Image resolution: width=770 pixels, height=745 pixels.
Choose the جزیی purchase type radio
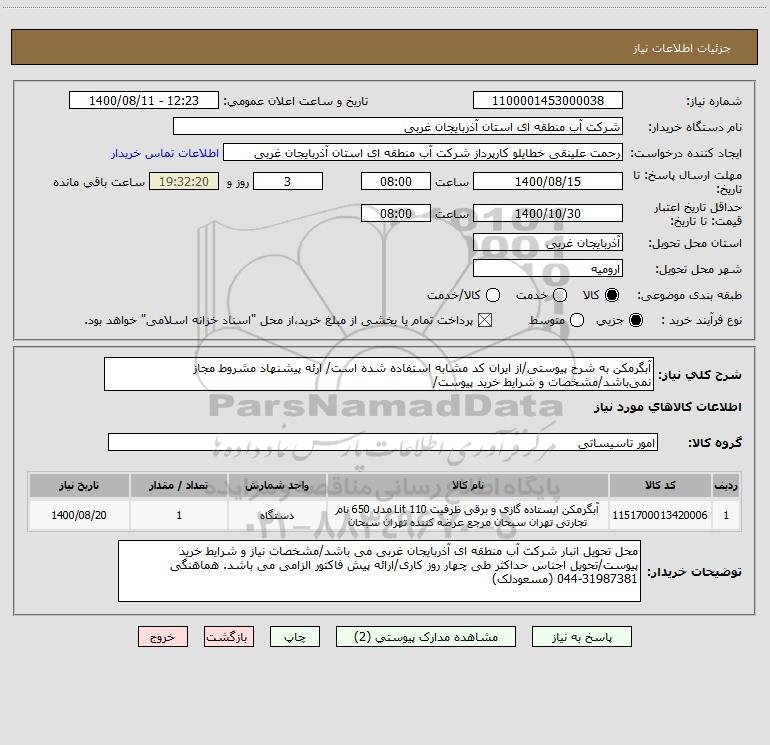pos(636,320)
